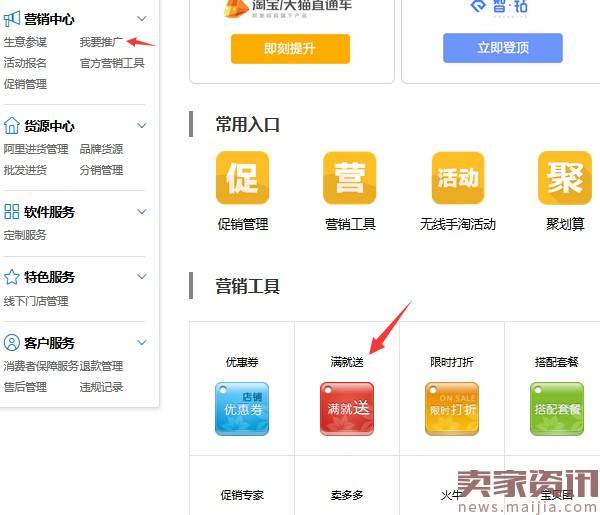Click the green 搭配套餐 tag icon
Viewport: 600px width, 515px height.
pos(557,409)
